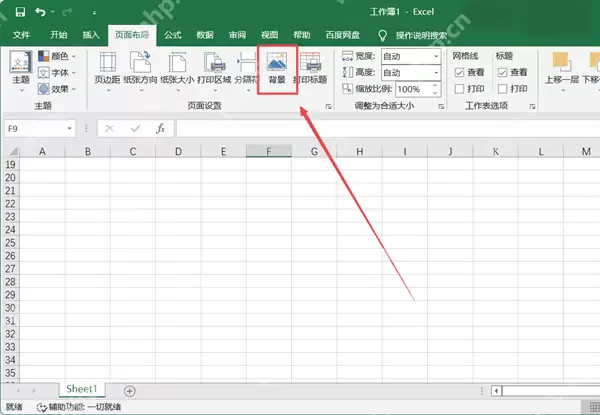This screenshot has width=600, height=415.
Task: Toggle the 标题 打印 checkbox
Action: pyautogui.click(x=502, y=89)
